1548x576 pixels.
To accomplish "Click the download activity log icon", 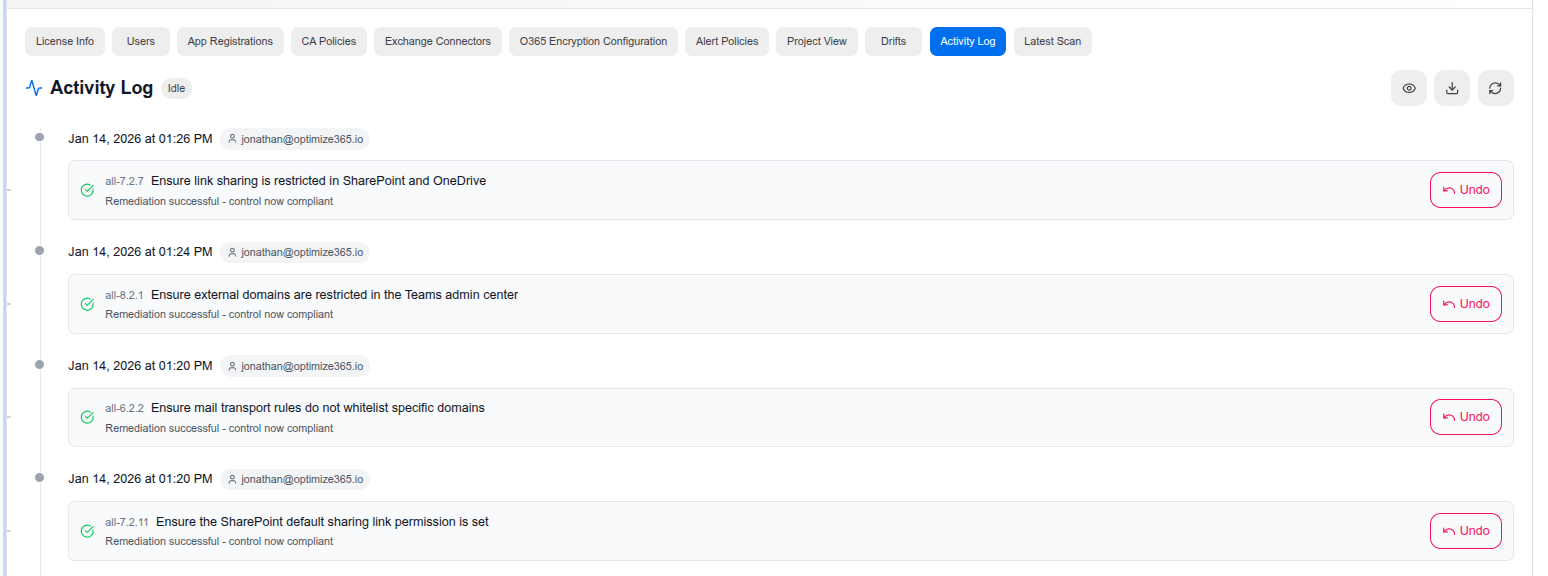I will [x=1452, y=88].
